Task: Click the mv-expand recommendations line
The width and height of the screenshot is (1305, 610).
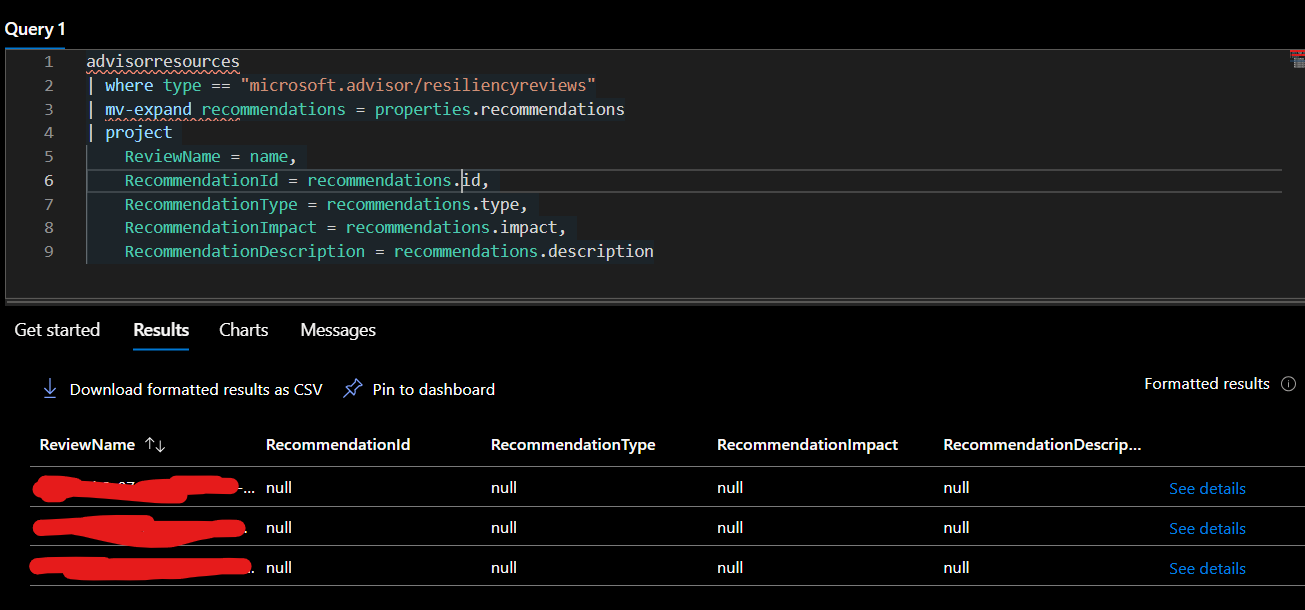Action: [x=355, y=109]
